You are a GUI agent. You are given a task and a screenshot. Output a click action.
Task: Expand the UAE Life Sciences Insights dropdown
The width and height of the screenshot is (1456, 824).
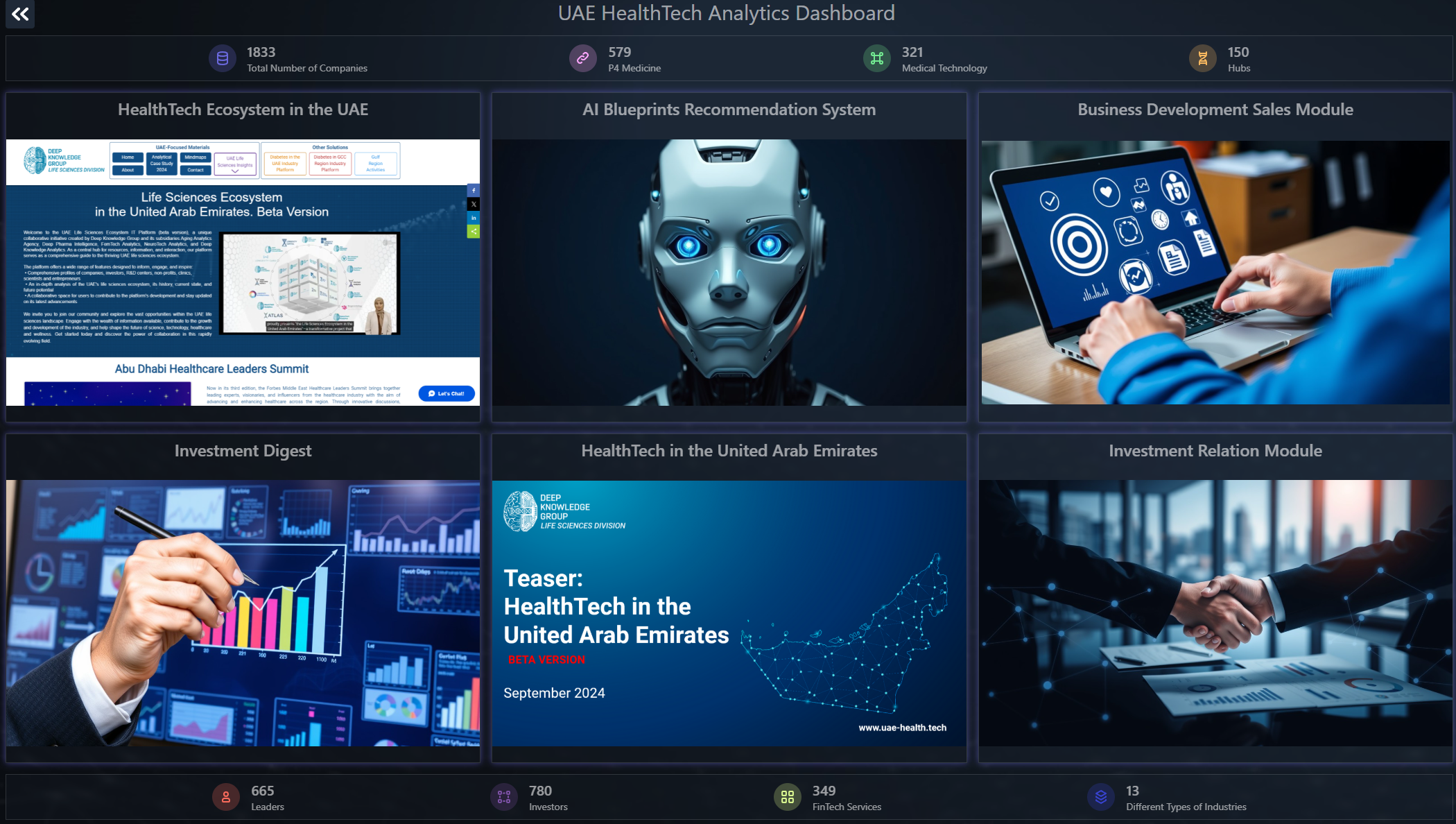pyautogui.click(x=235, y=164)
